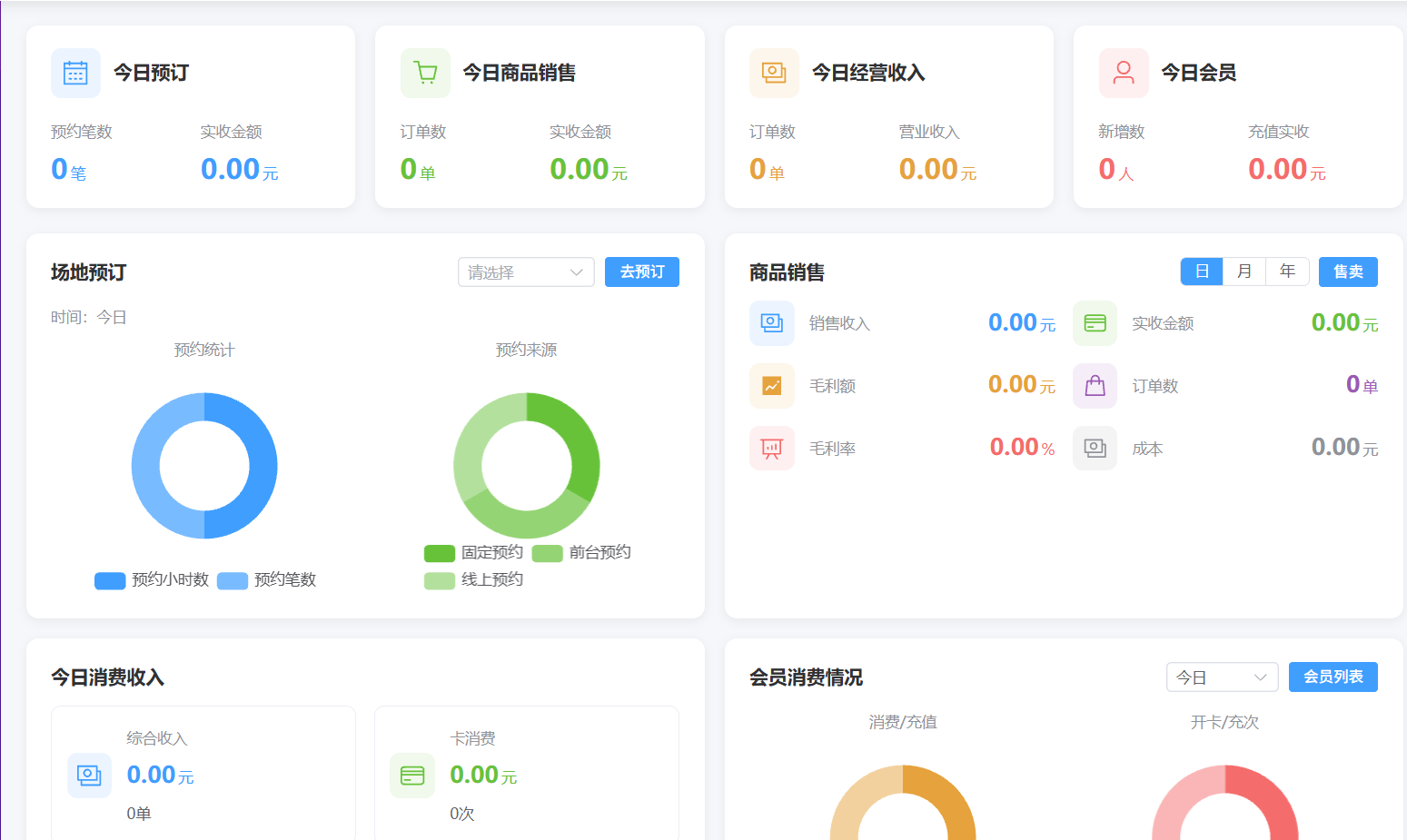
Task: Click the 成本 gray money icon
Action: [1095, 448]
